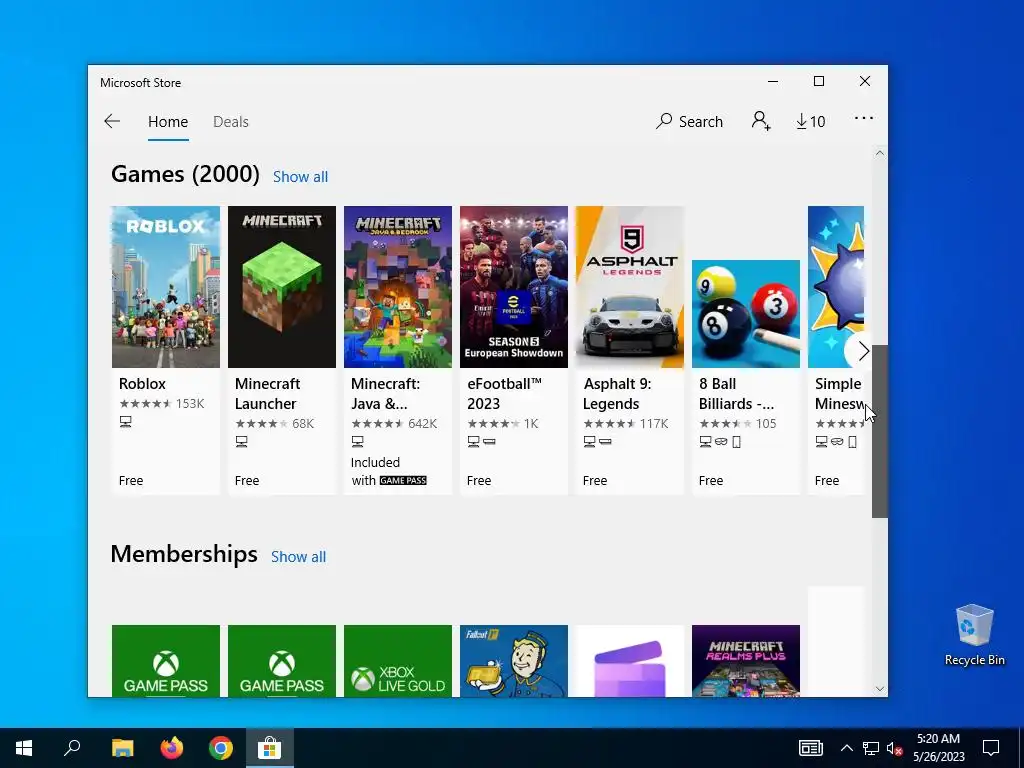Click the network status tray icon
The image size is (1024, 768).
coord(871,748)
